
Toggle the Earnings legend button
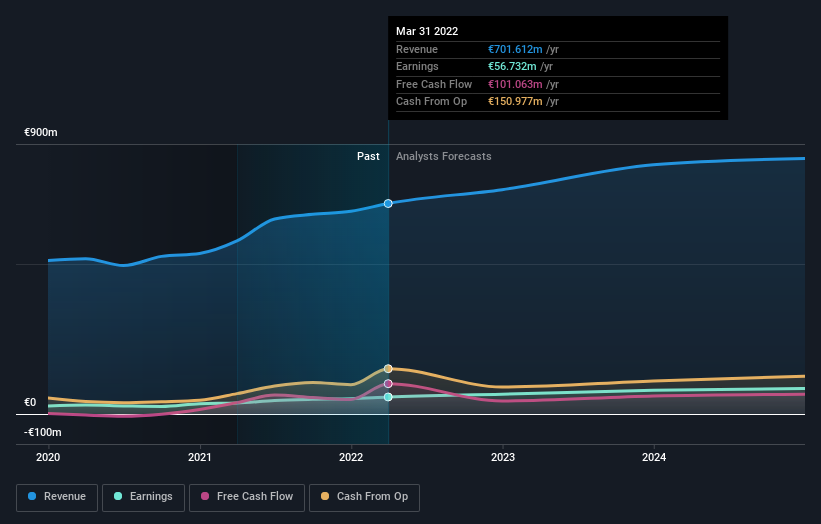coord(143,497)
